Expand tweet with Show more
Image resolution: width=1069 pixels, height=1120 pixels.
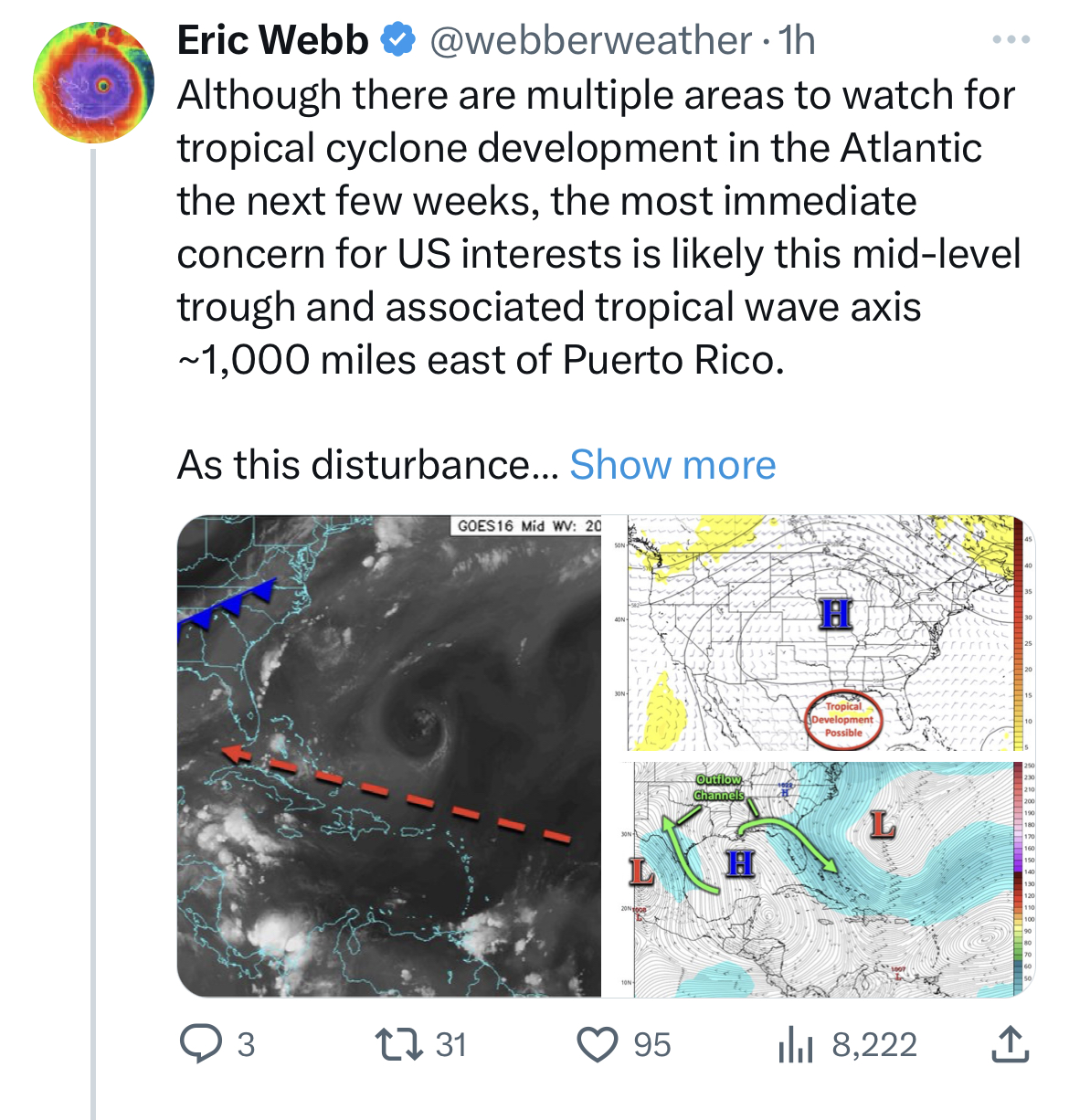pos(672,465)
